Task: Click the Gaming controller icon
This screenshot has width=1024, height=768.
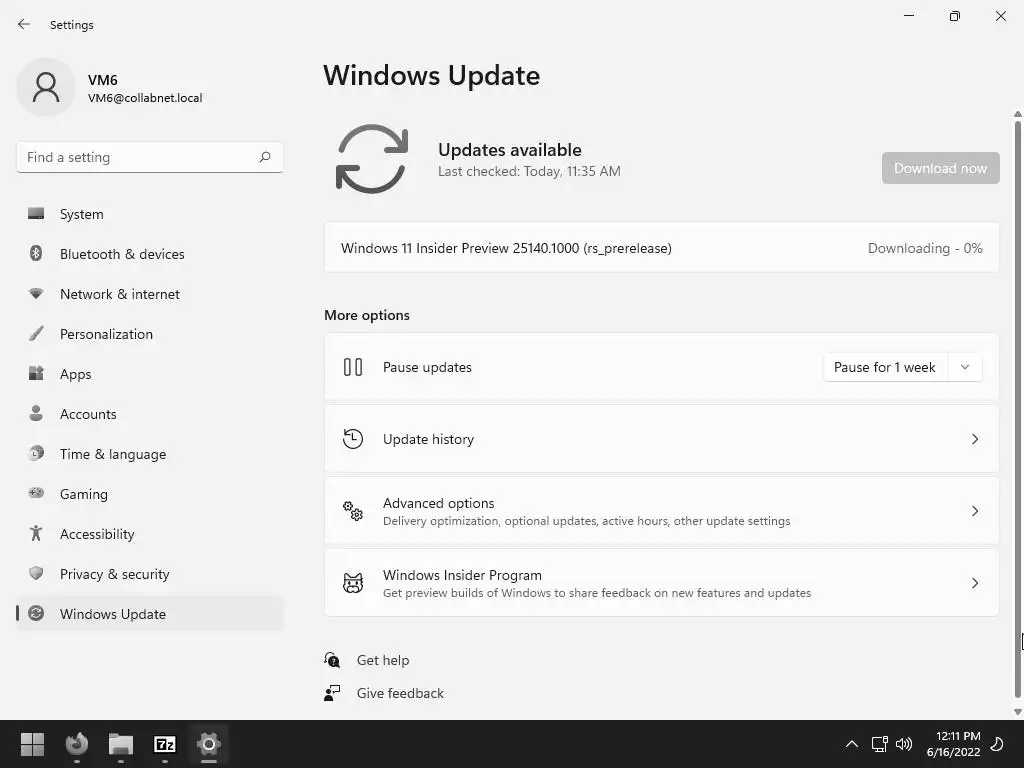Action: coord(36,493)
